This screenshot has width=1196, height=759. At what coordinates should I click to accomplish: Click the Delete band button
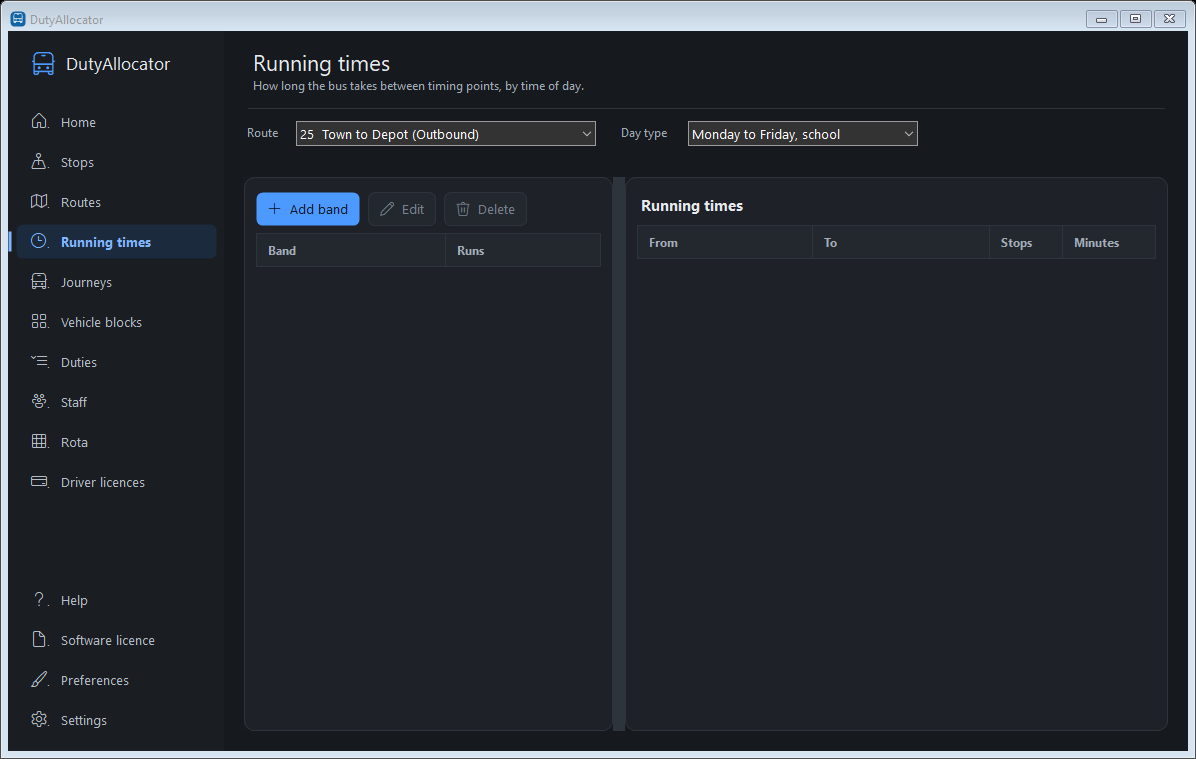[485, 209]
